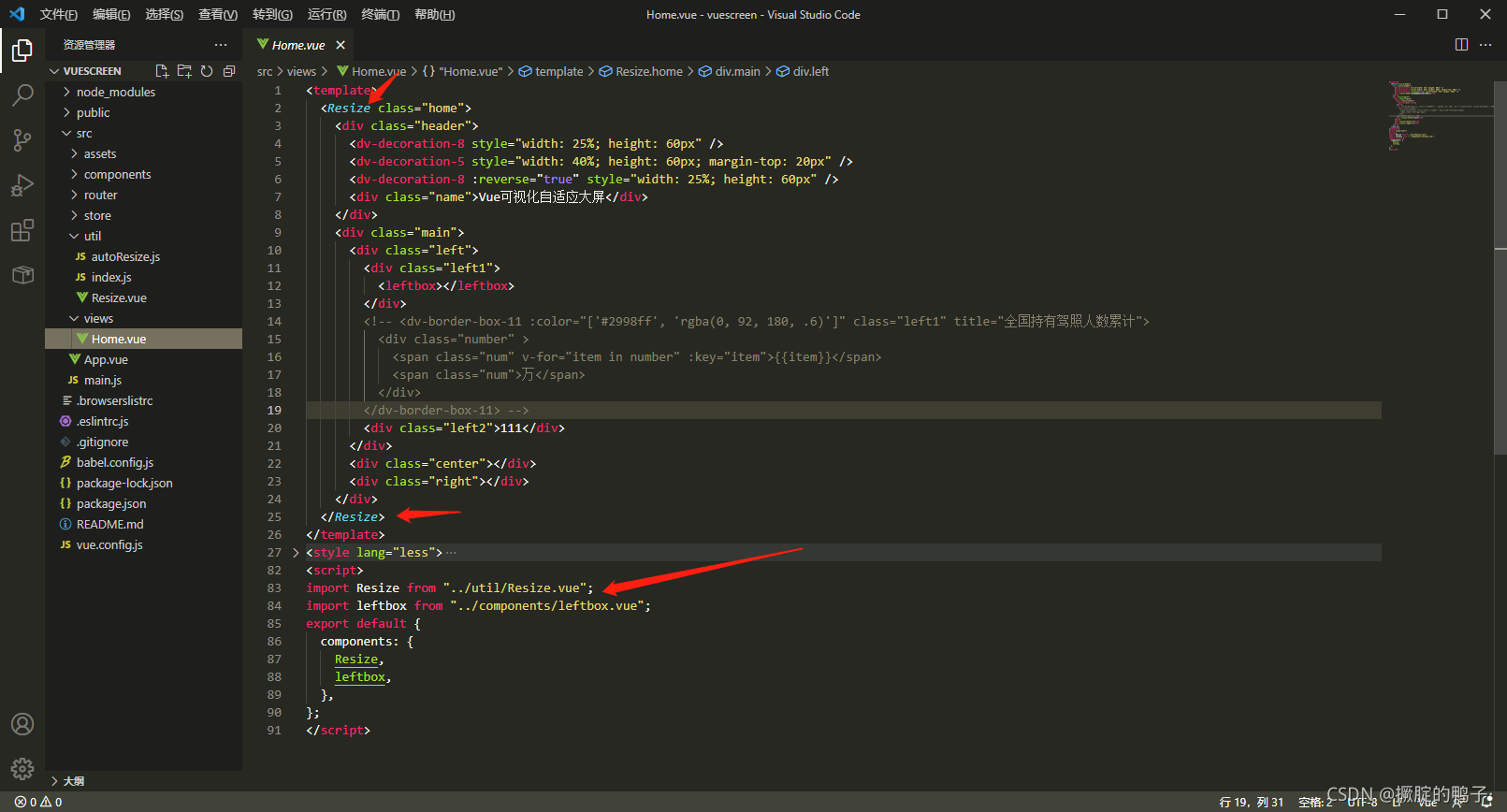Click errors and warnings status indicator
The image size is (1507, 812).
pos(38,802)
